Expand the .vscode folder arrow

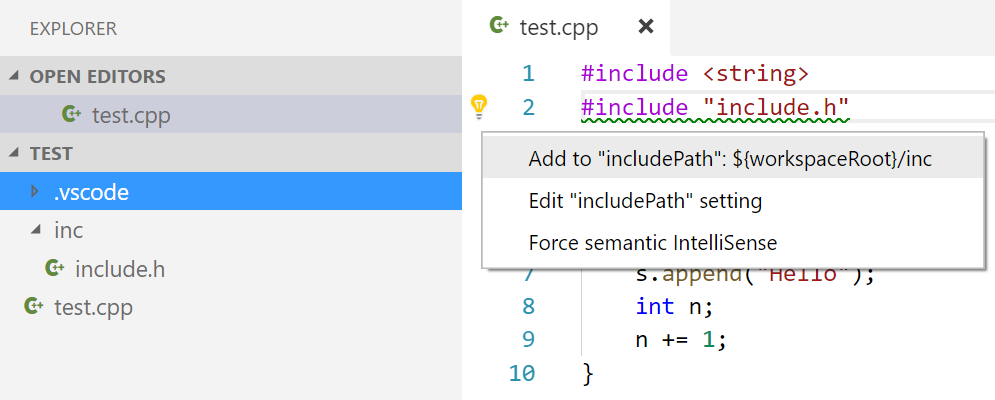[x=36, y=192]
